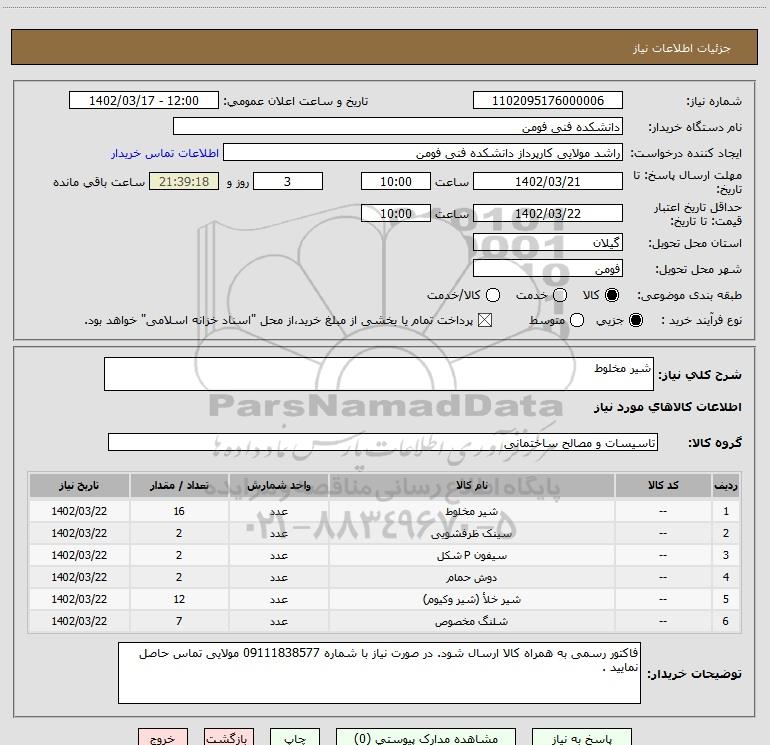Select table row item دوش حمام
Image resolution: width=770 pixels, height=745 pixels.
tap(471, 578)
